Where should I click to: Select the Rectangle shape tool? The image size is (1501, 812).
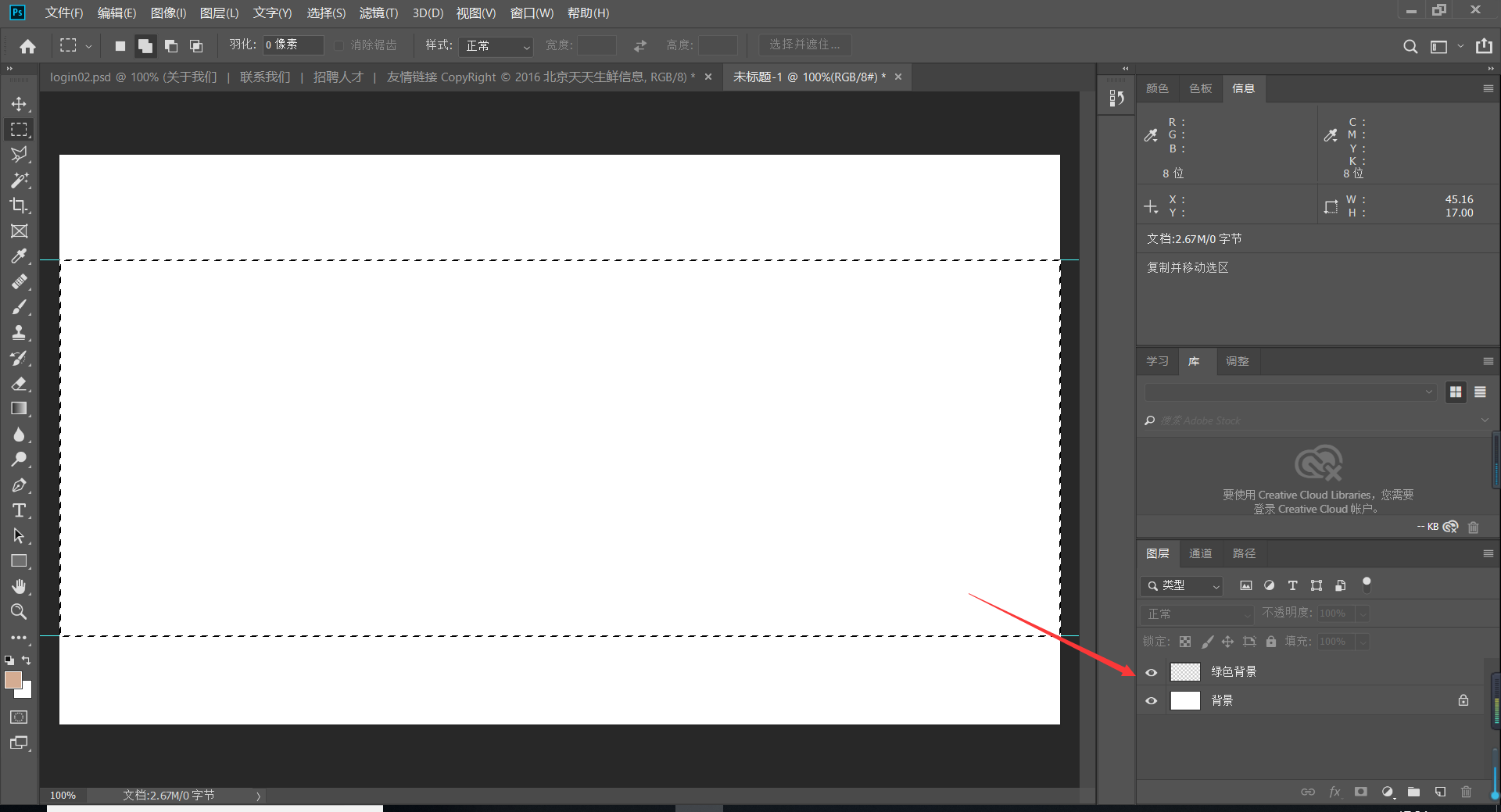coord(19,561)
